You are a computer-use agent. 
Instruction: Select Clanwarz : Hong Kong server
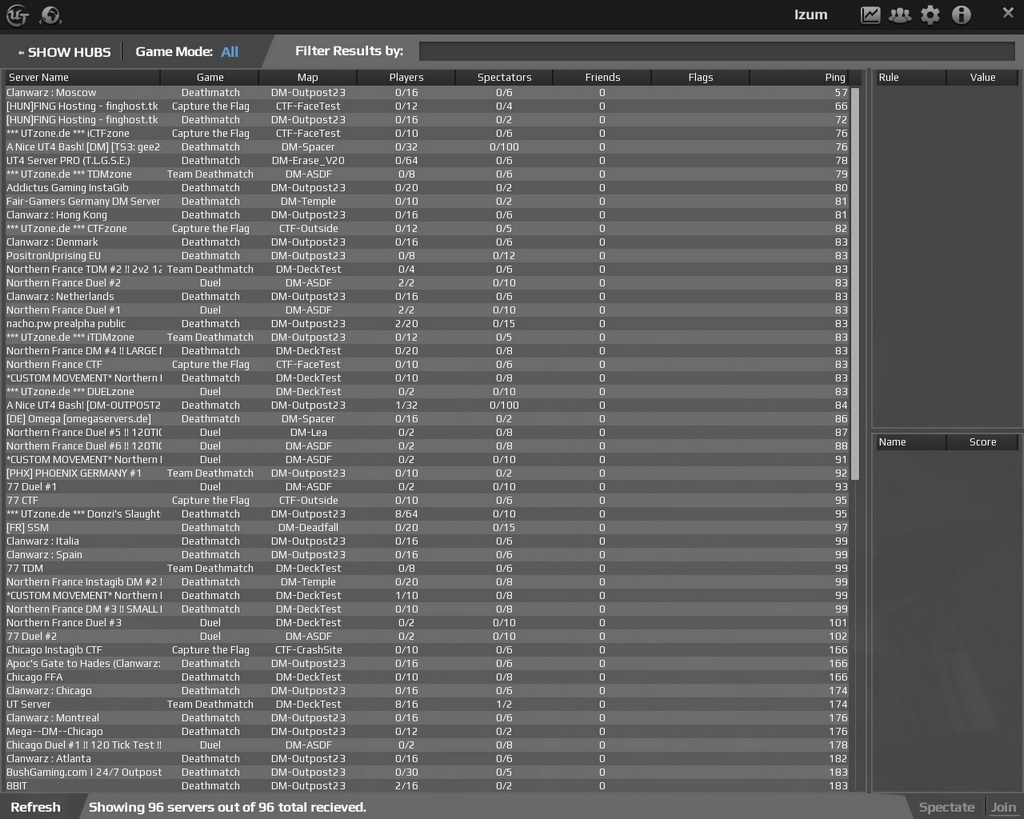tap(427, 215)
